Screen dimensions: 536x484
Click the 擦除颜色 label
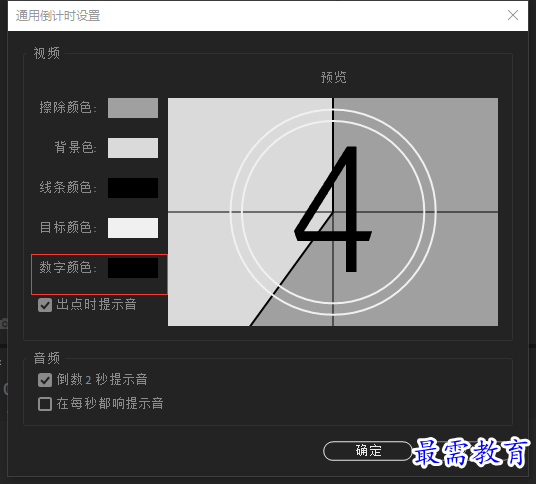(x=68, y=108)
